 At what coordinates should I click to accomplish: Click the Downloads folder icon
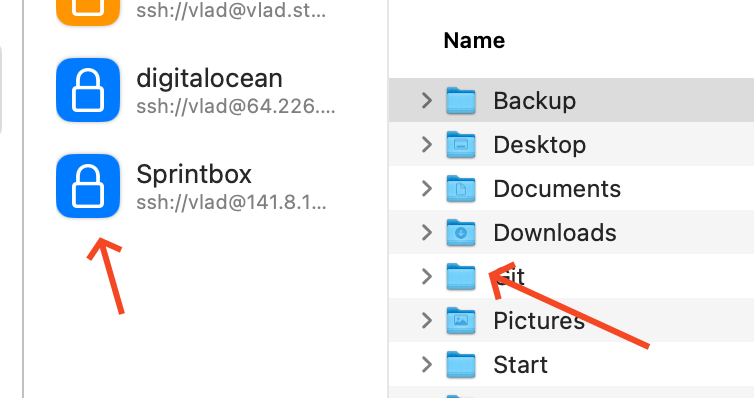click(461, 233)
